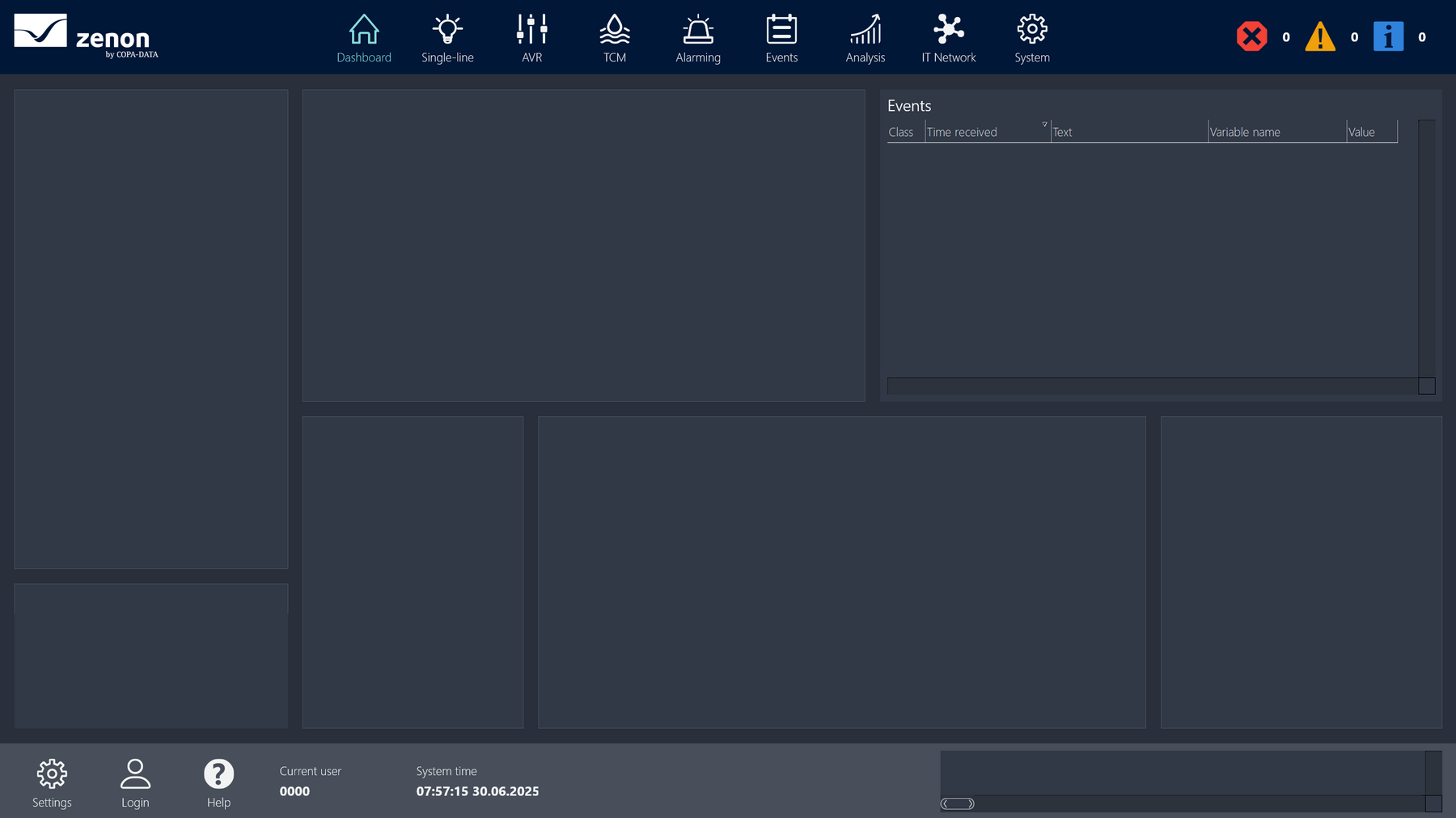This screenshot has width=1456, height=818.
Task: Sort events by Text column header
Action: [1129, 132]
